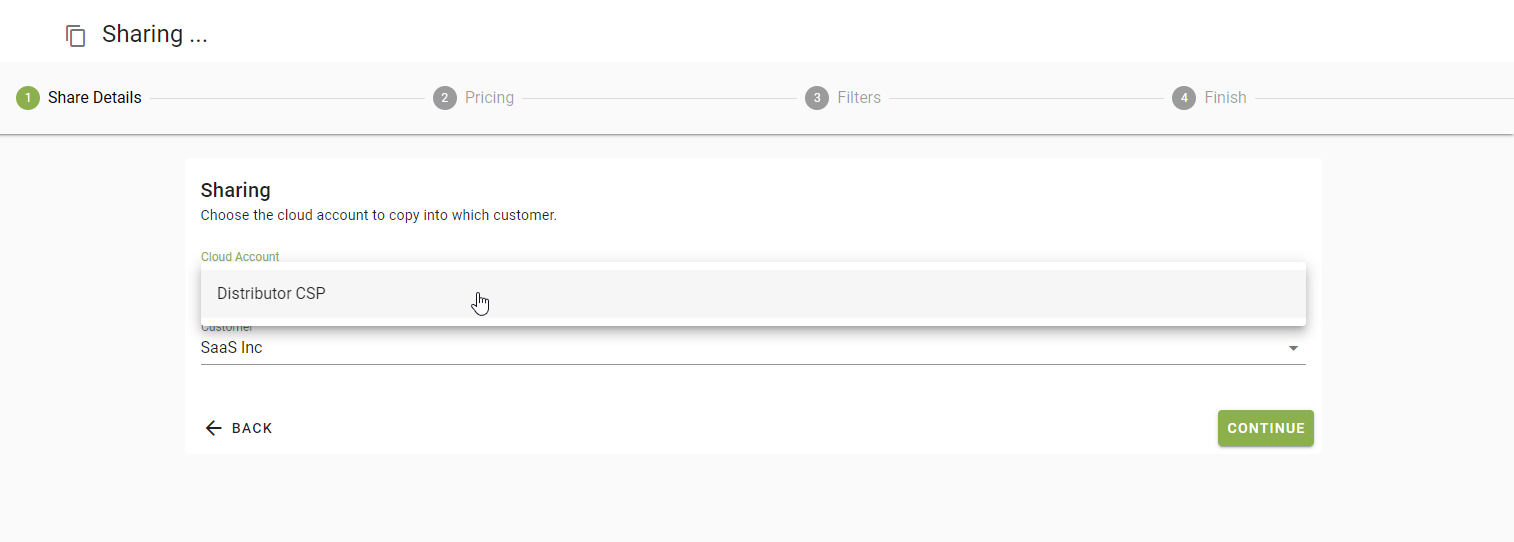Click the BACK text button
This screenshot has height=542, width=1514.
[x=252, y=428]
